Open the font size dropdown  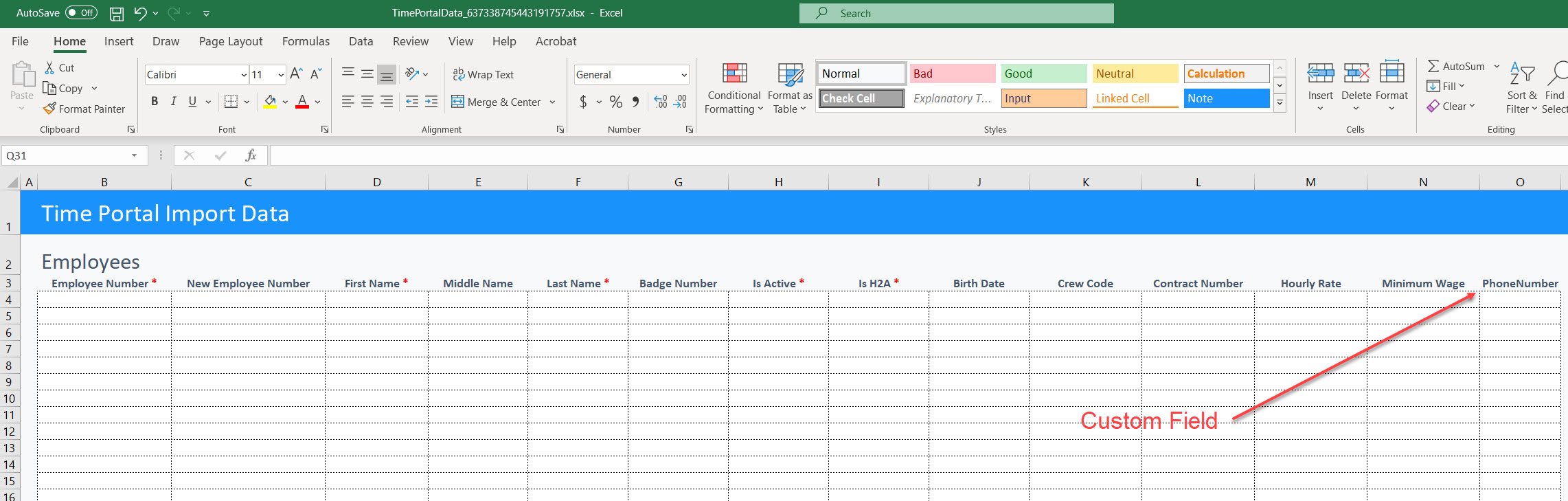coord(280,74)
